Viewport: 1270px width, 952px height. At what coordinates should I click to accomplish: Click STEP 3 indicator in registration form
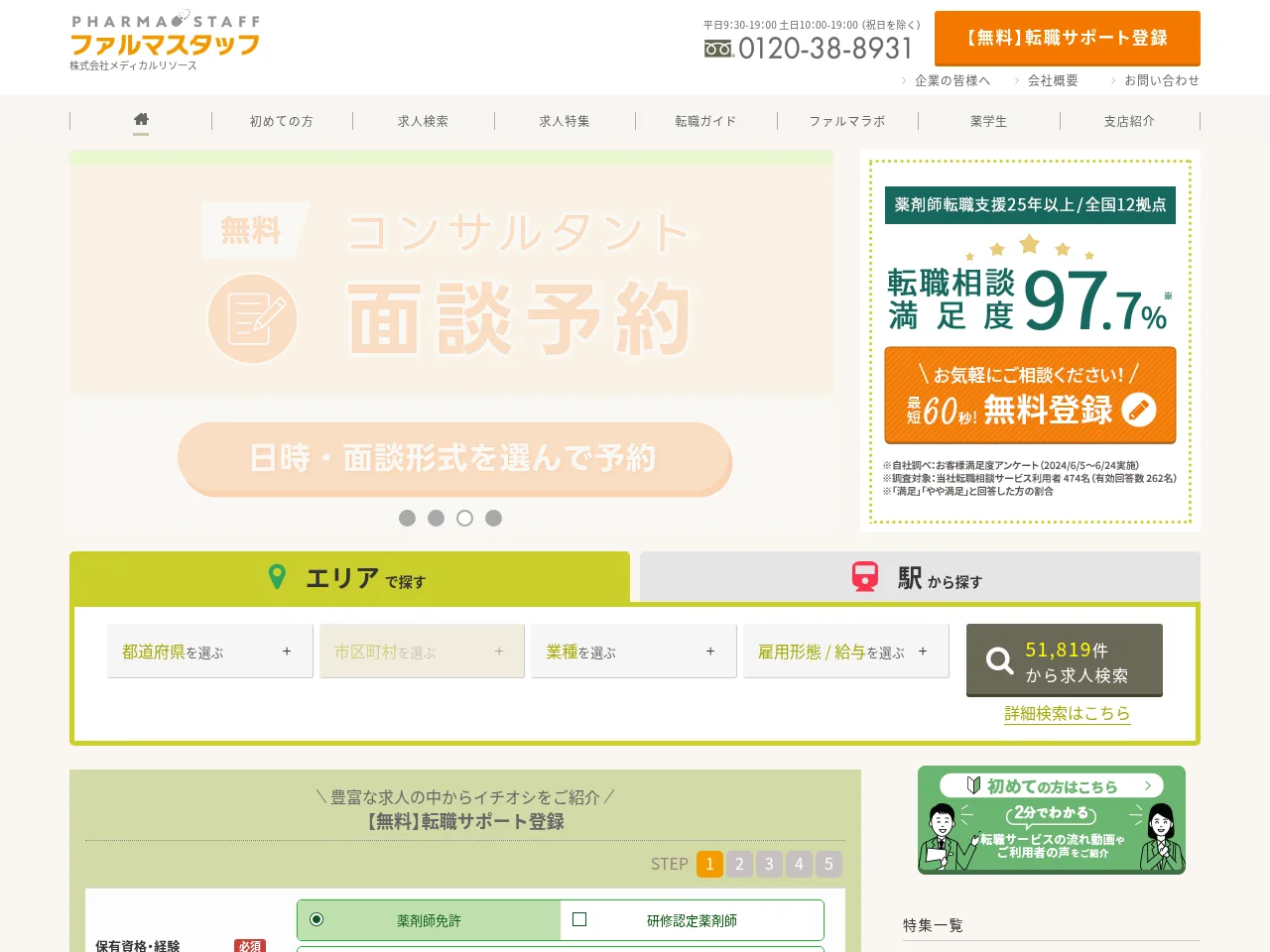769,864
